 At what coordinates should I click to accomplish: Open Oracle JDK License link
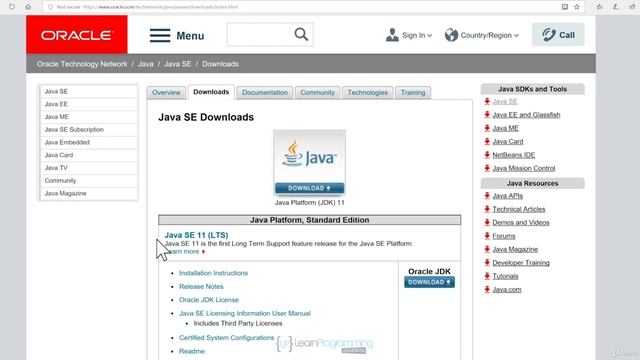pyautogui.click(x=209, y=300)
